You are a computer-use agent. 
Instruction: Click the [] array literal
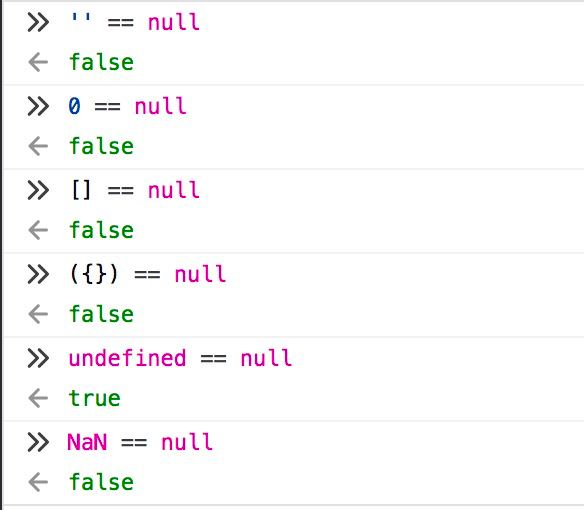click(81, 190)
